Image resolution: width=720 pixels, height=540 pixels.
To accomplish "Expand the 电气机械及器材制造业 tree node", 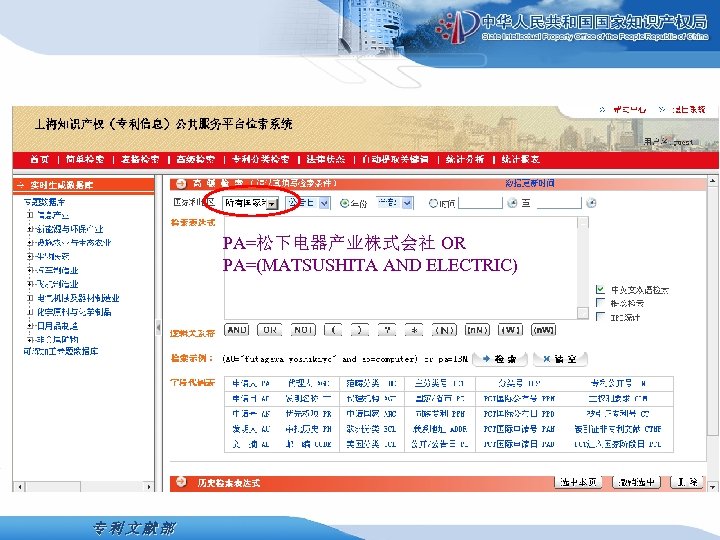I will point(30,298).
